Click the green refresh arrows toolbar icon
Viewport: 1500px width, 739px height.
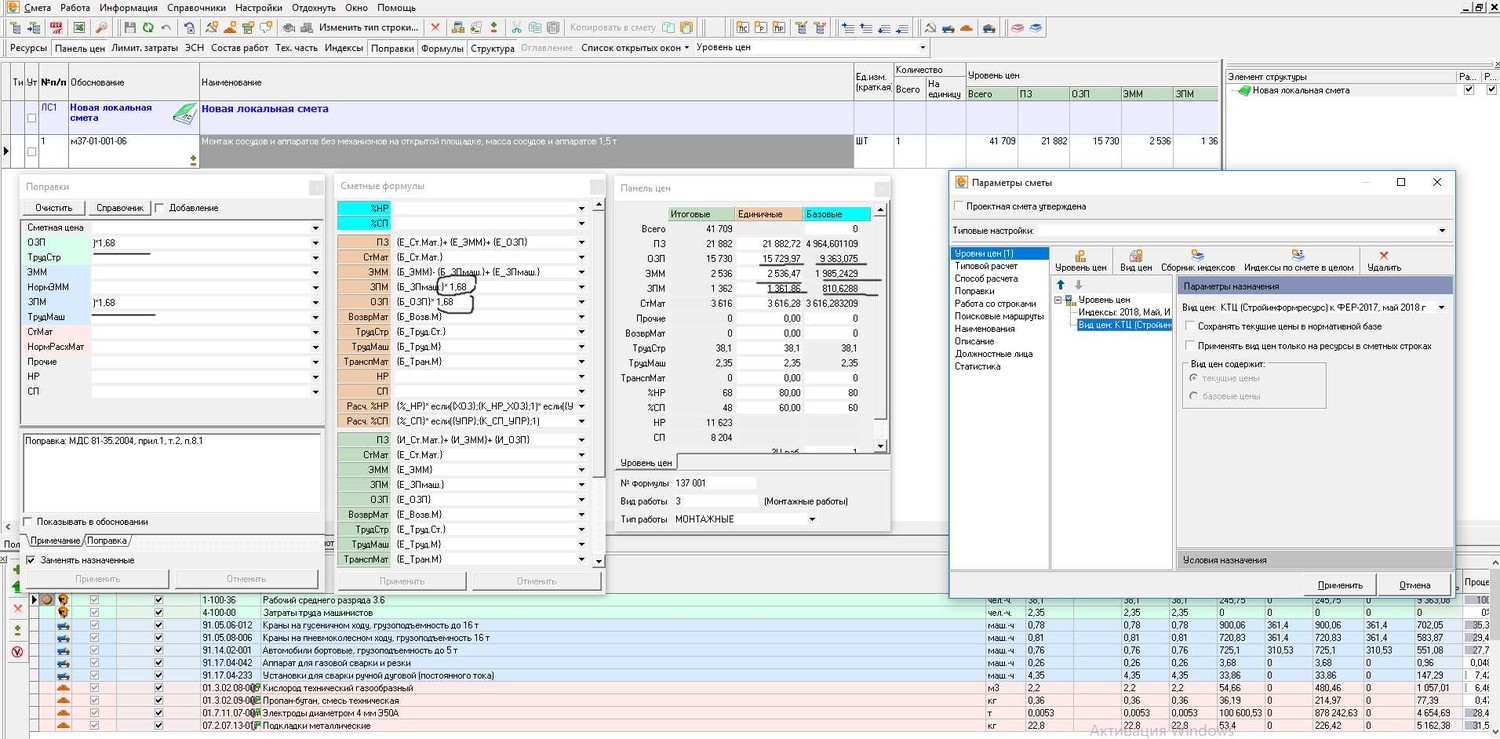tap(148, 28)
